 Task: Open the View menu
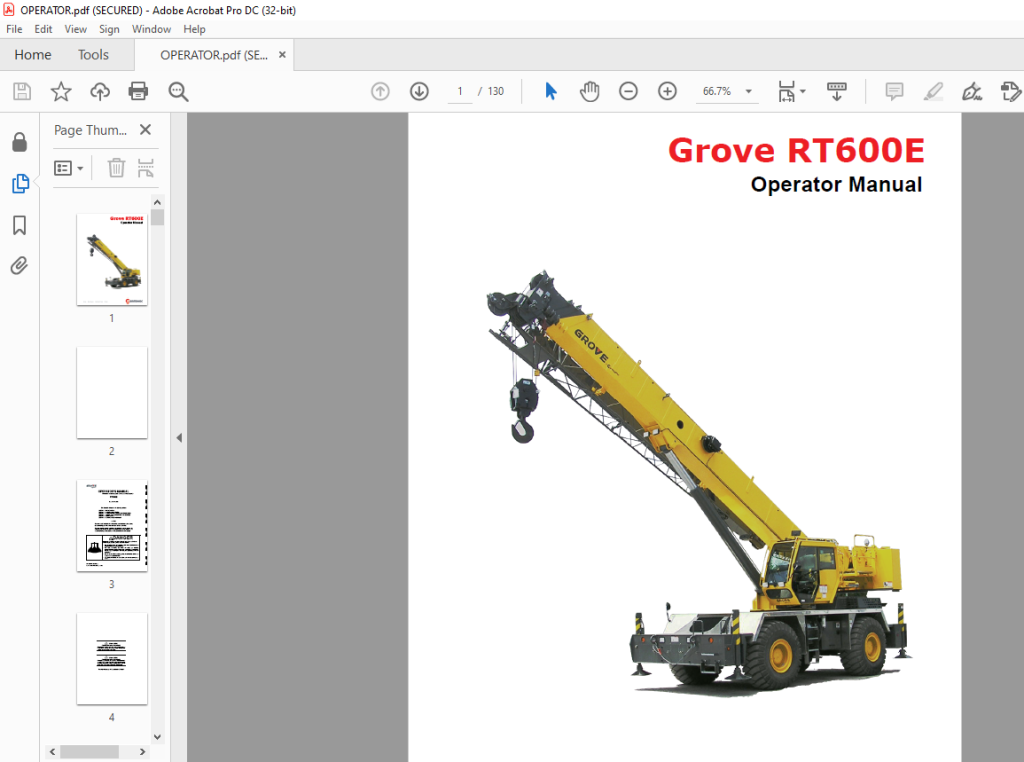click(x=76, y=29)
